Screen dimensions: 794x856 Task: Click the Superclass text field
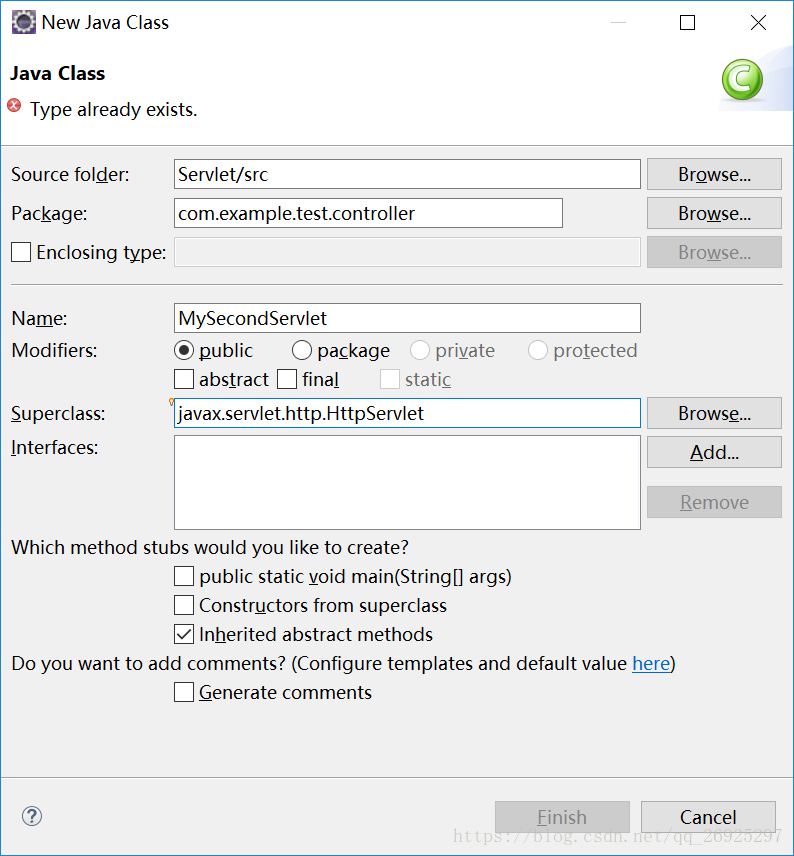point(407,413)
